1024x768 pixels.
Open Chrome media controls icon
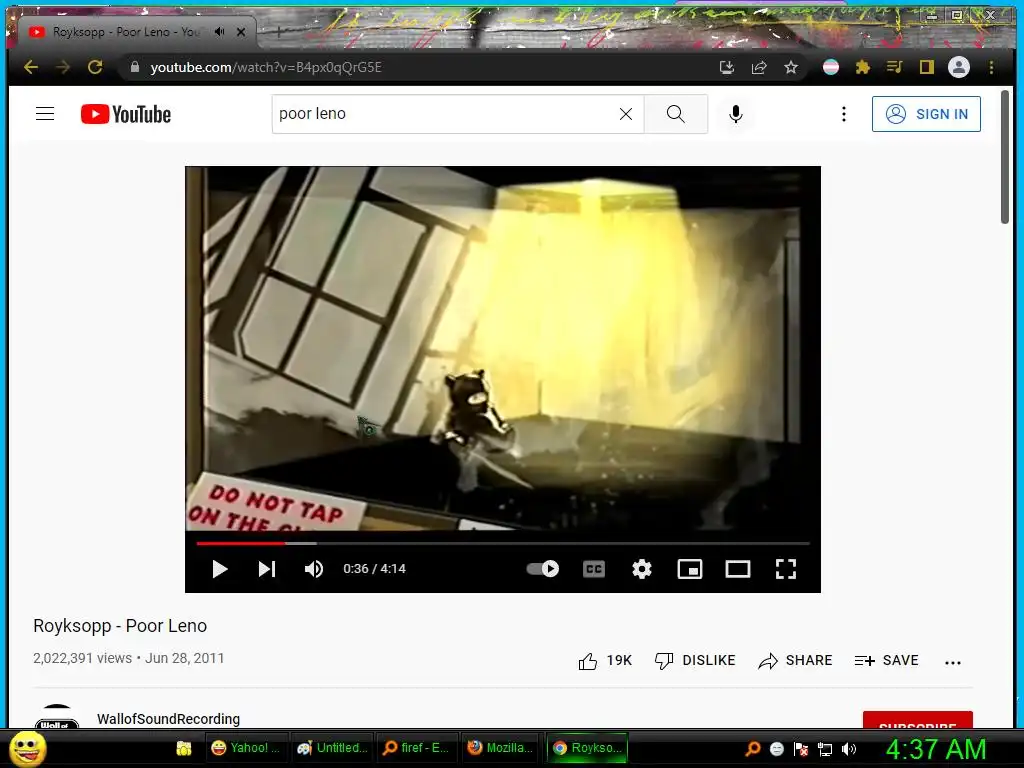(x=895, y=67)
